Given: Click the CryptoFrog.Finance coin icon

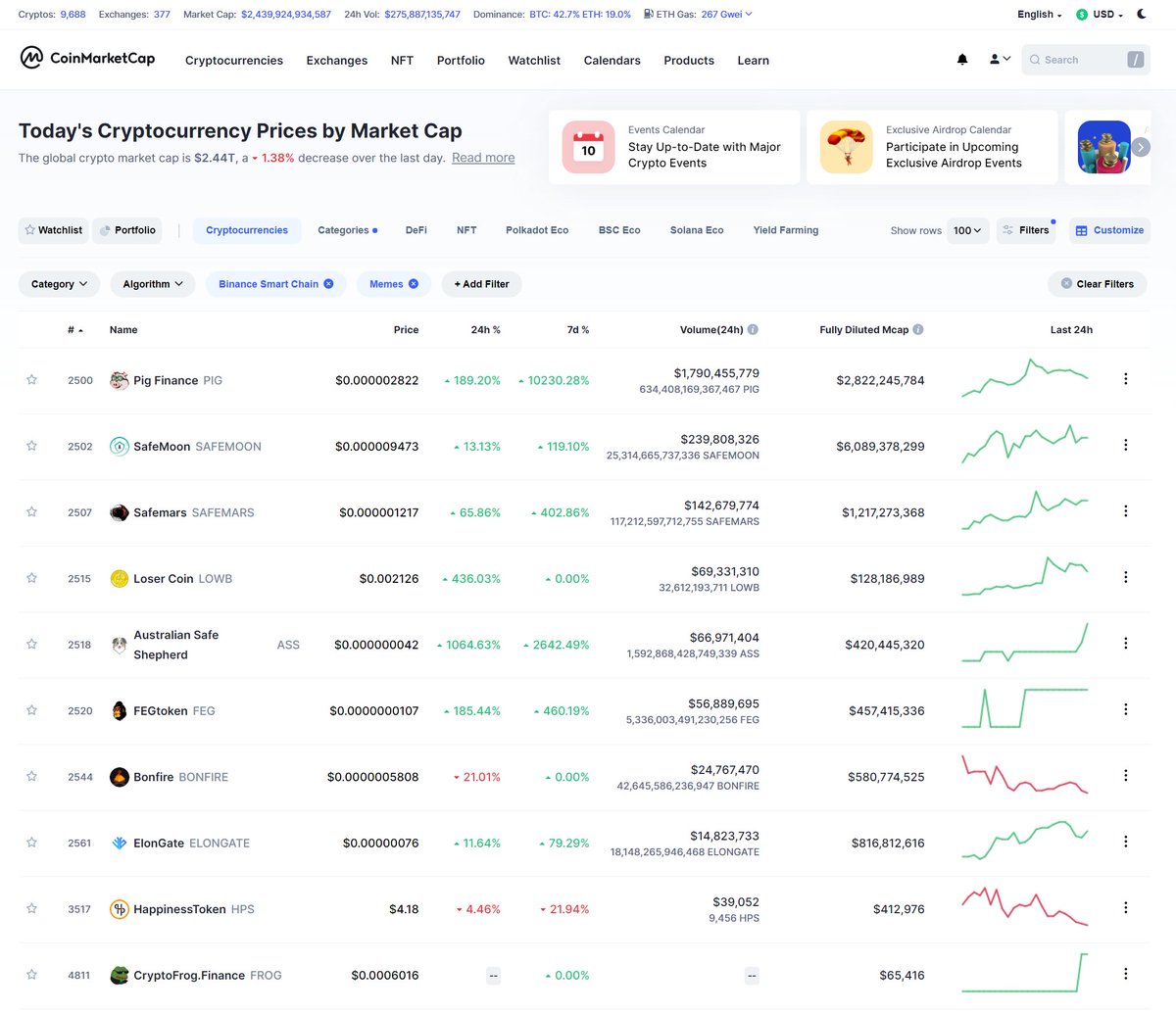Looking at the screenshot, I should tap(120, 976).
